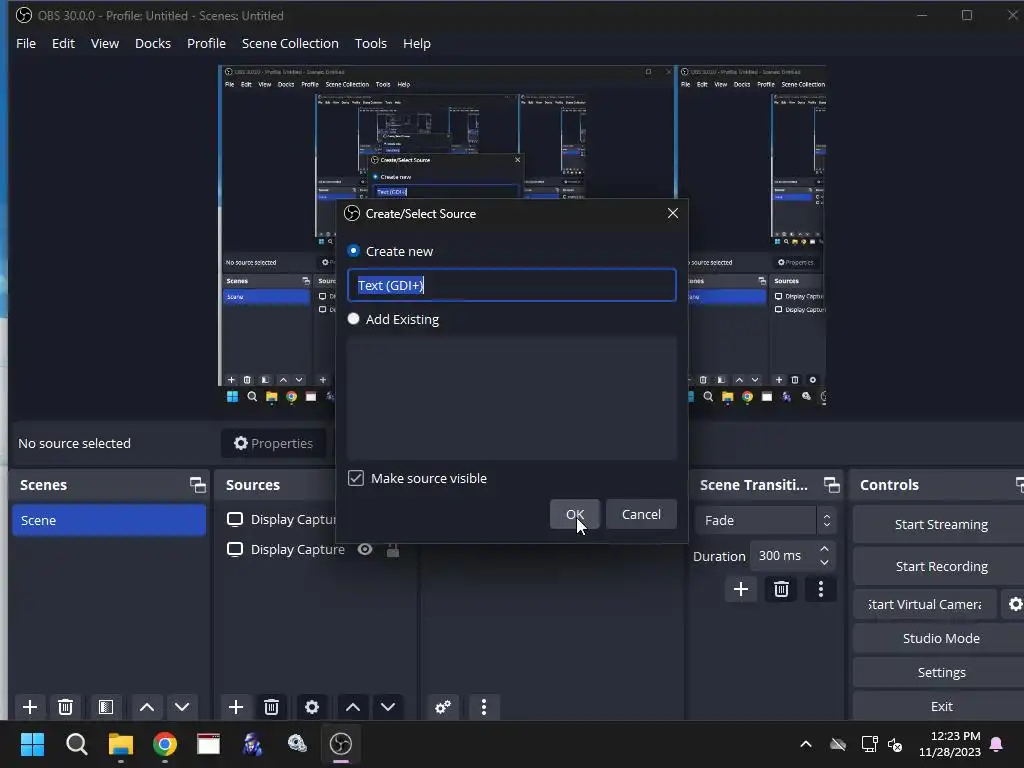Open audio mixer three-dot menu
This screenshot has height=768, width=1024.
point(484,707)
